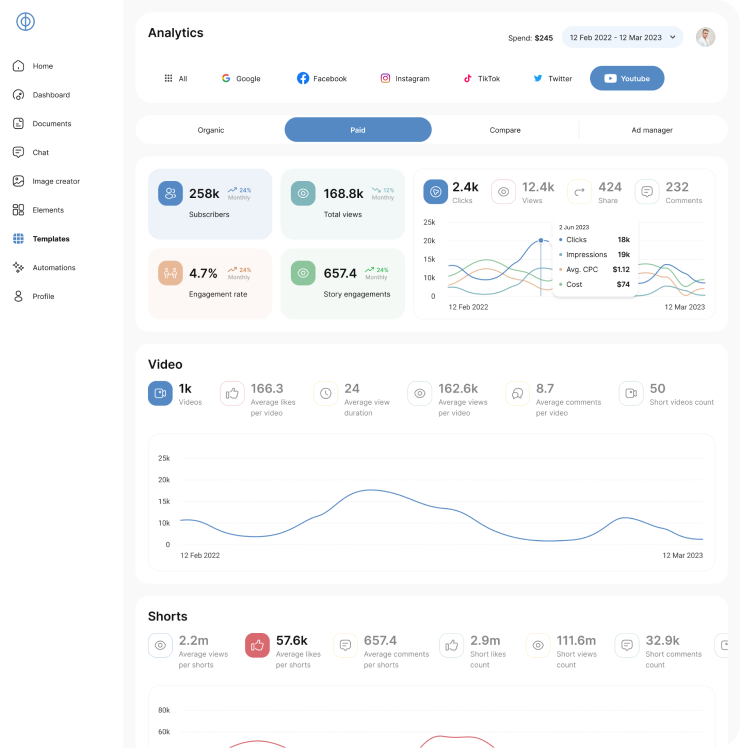Select the 12.4k Views metric icon
Image resolution: width=740 pixels, height=748 pixels.
503,192
